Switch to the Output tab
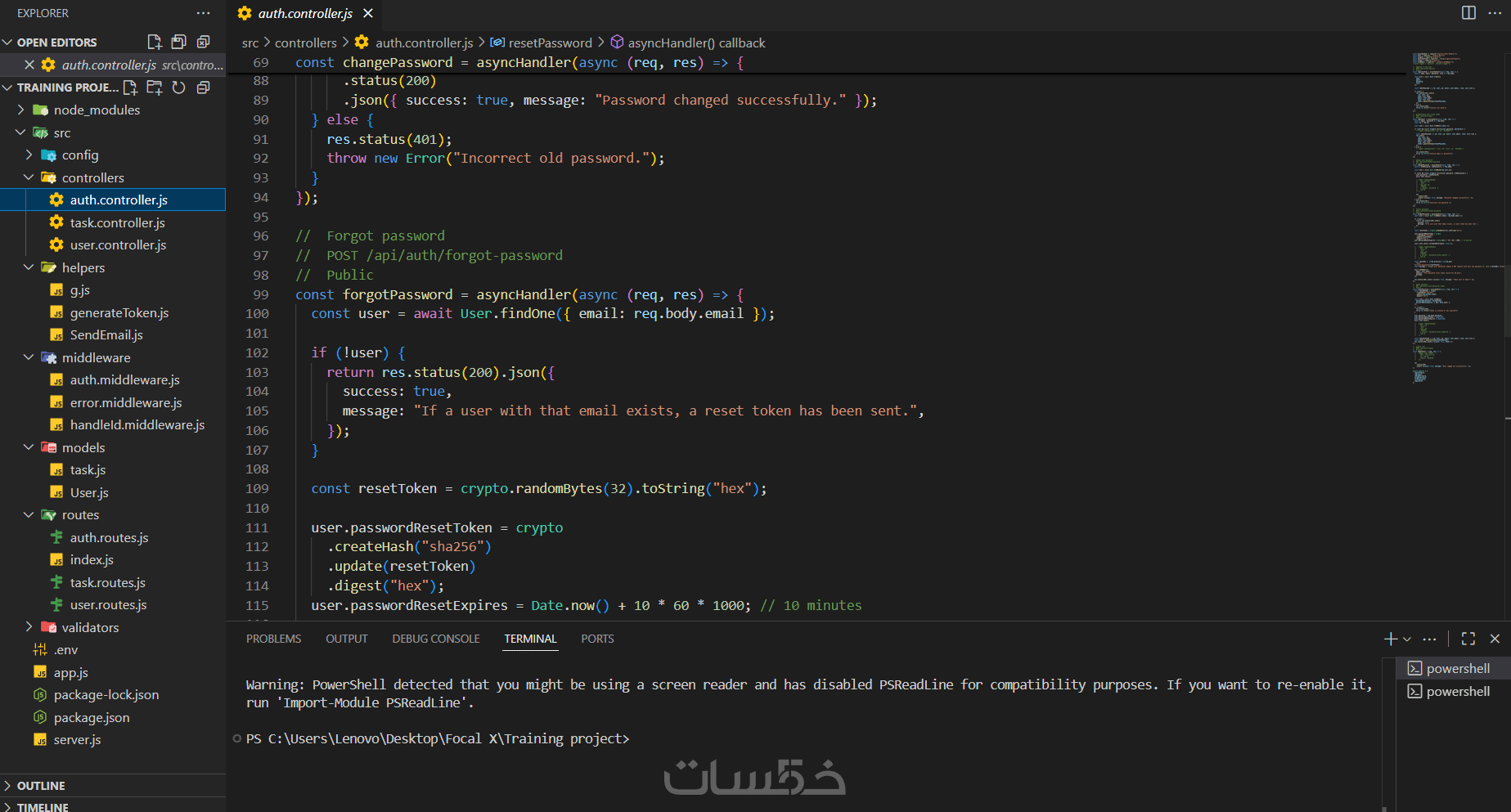The height and width of the screenshot is (812, 1511). tap(347, 639)
